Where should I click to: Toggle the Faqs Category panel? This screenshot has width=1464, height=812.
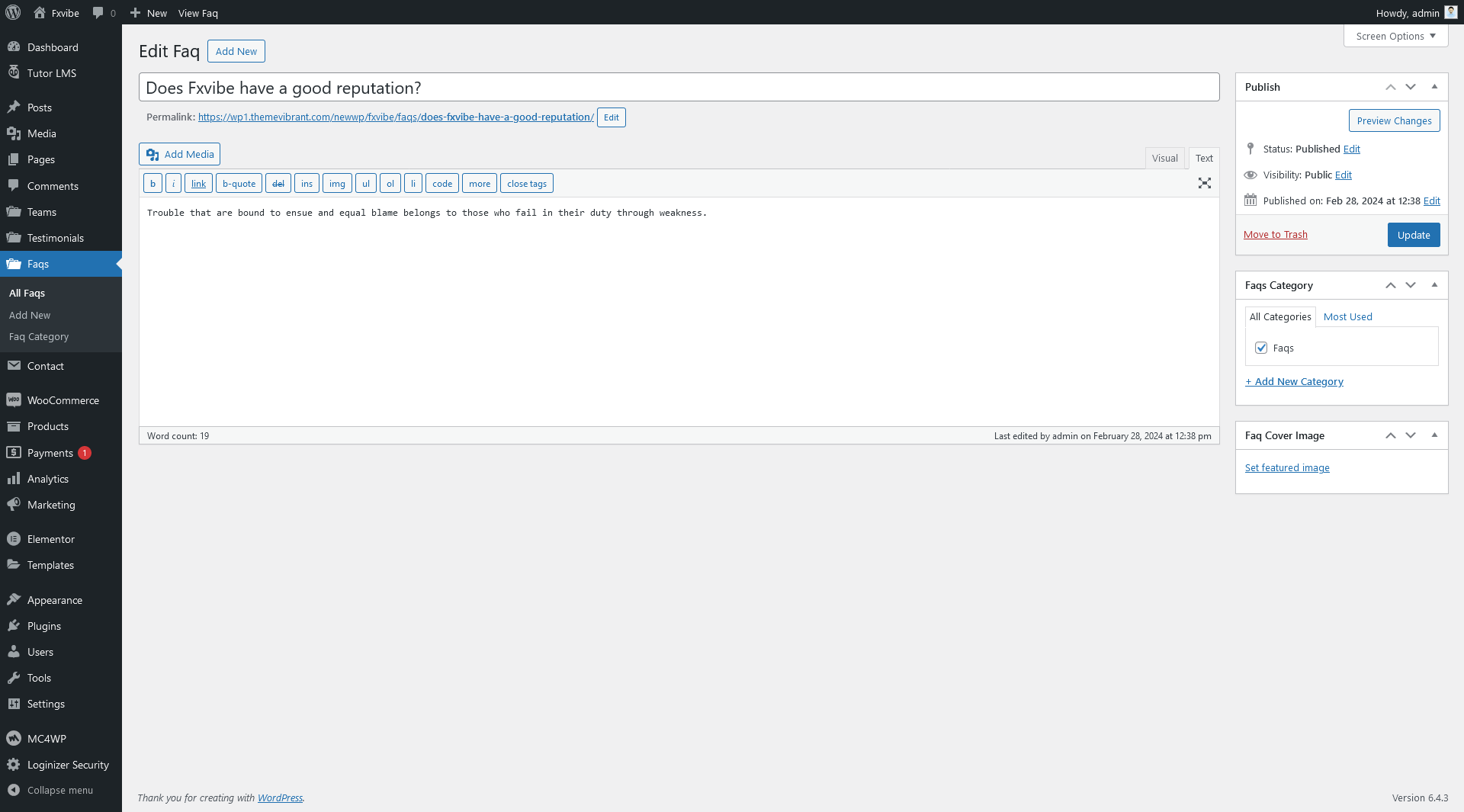(x=1434, y=285)
